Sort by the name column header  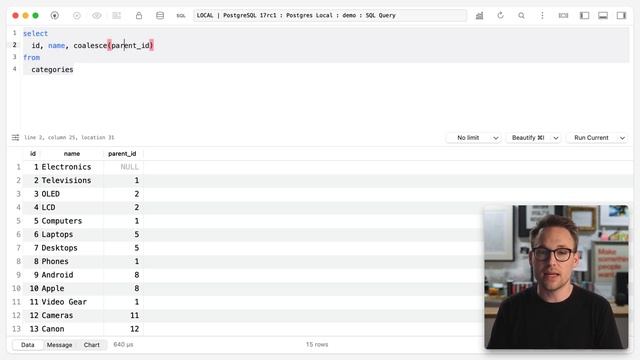pyautogui.click(x=71, y=154)
